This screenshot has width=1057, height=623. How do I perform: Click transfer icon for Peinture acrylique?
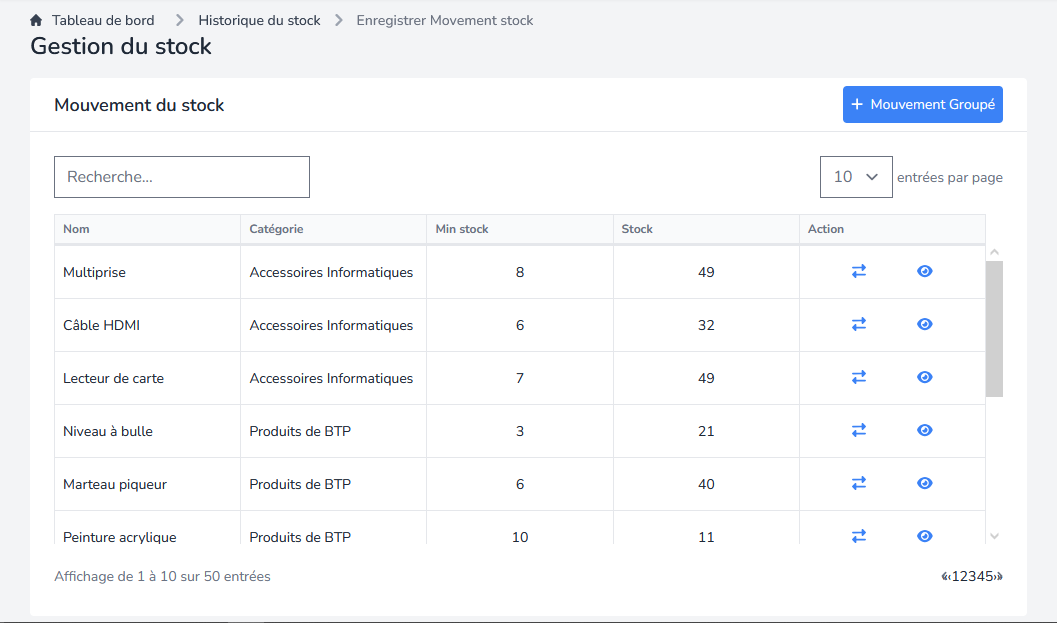pos(858,536)
